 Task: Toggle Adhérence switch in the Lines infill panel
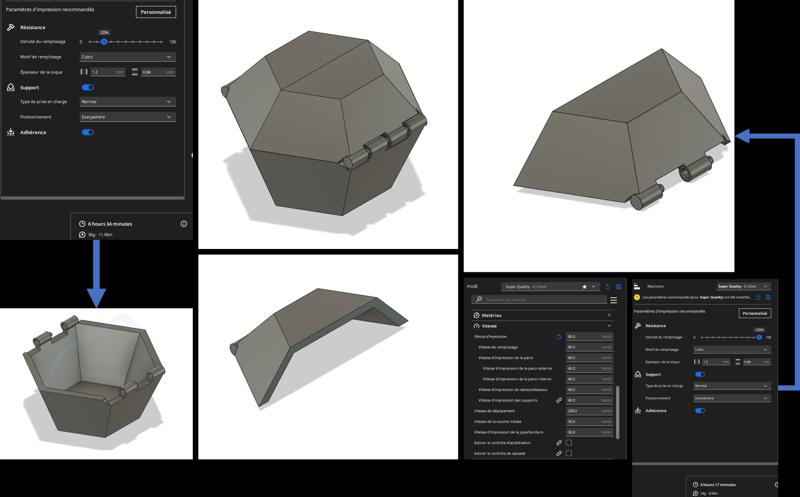[x=699, y=410]
